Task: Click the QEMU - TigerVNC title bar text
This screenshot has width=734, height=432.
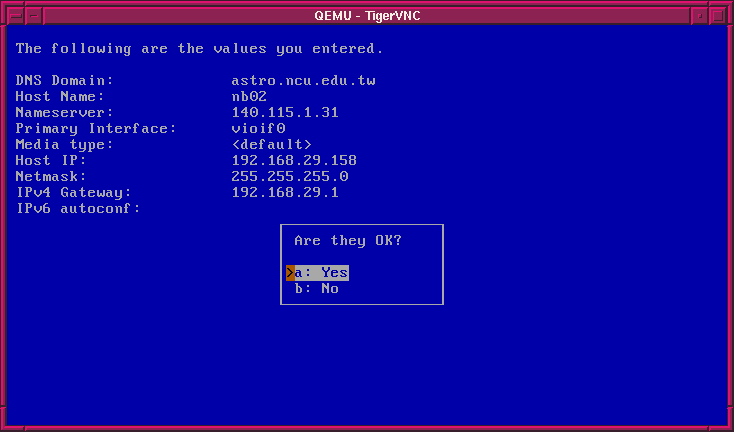Action: (366, 16)
